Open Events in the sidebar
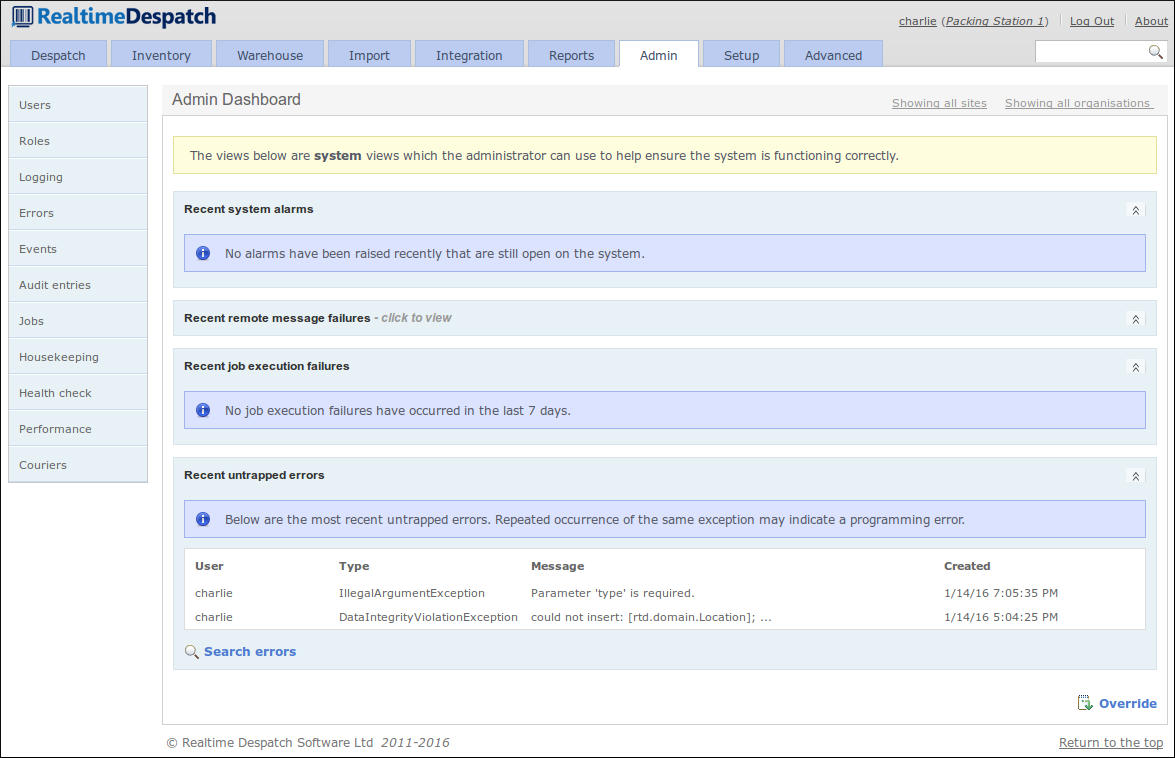1175x758 pixels. tap(78, 249)
